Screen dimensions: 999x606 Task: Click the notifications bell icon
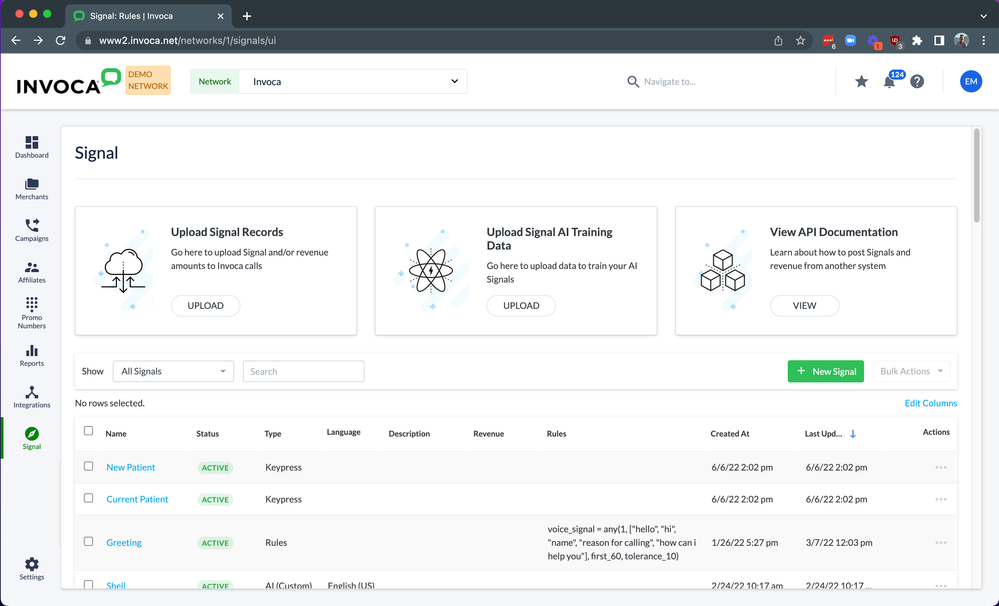tap(889, 82)
